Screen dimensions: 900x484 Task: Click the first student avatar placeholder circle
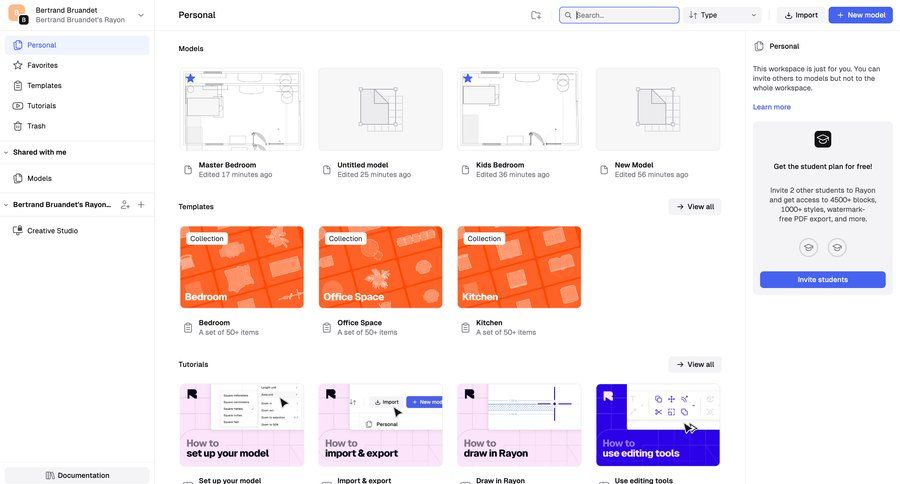click(809, 247)
